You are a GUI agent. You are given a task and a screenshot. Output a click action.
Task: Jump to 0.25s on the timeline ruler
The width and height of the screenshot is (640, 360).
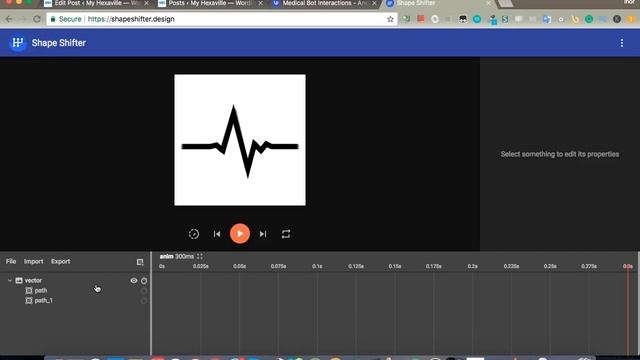[x=550, y=266]
